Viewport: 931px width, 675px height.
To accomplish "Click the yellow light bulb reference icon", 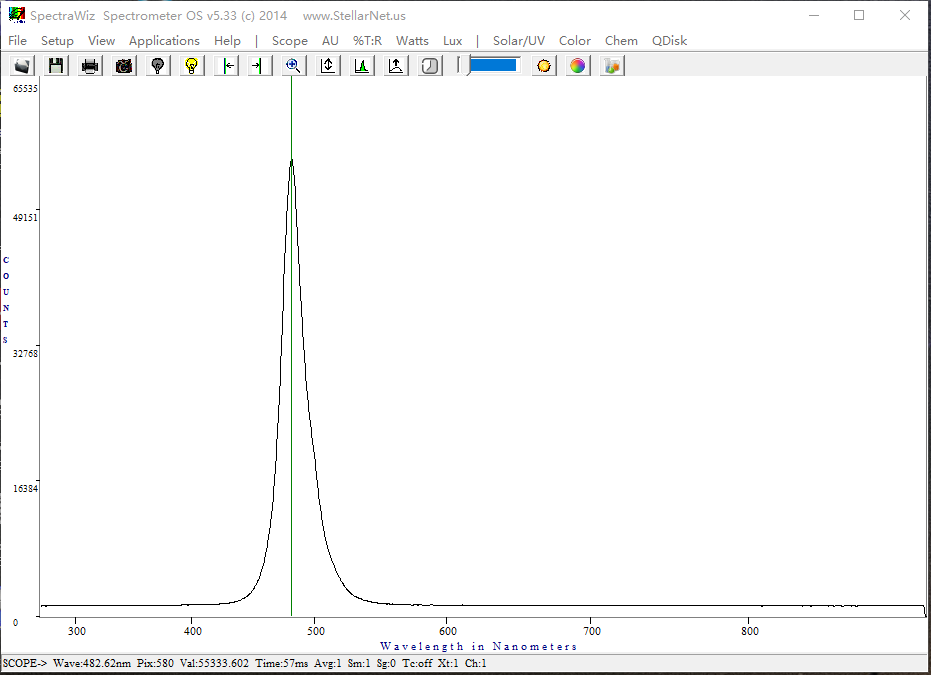I will [192, 66].
